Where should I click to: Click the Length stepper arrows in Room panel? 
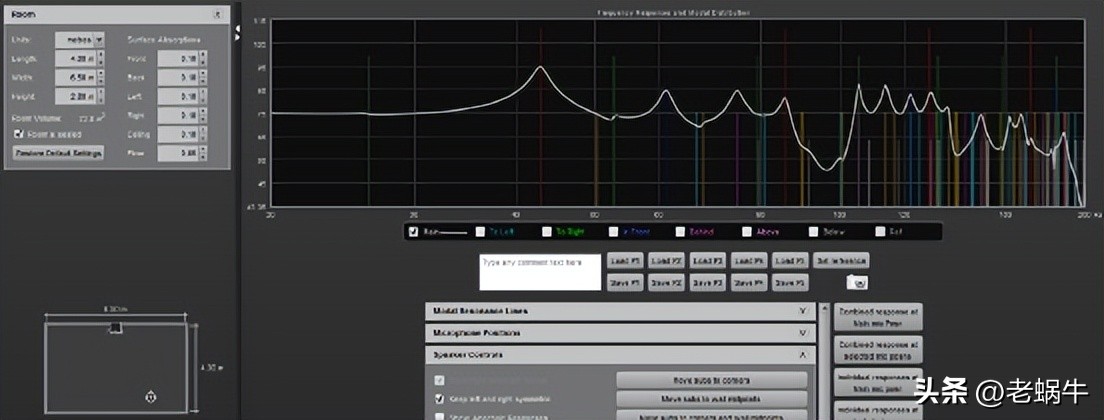[100, 59]
